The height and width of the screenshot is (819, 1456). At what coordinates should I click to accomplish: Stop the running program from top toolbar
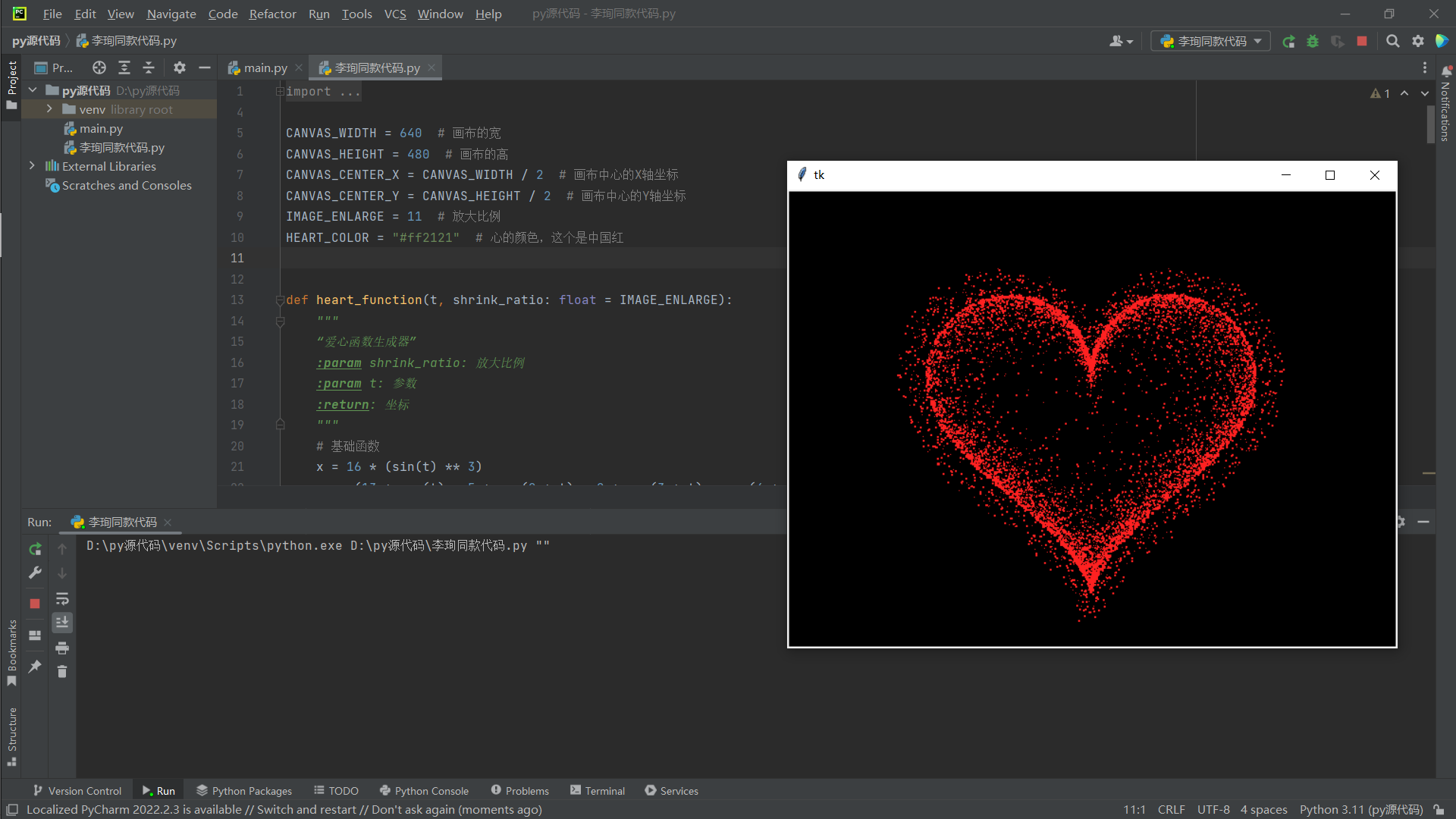[1362, 42]
